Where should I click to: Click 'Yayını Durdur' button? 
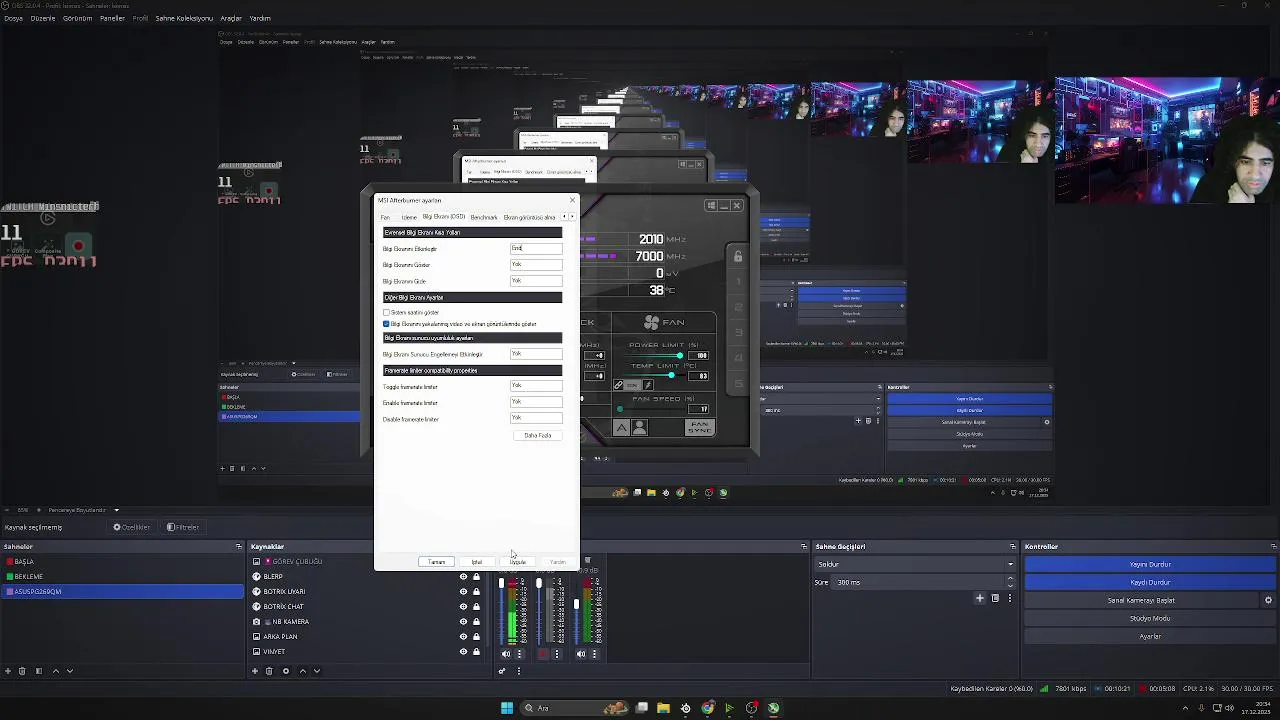point(1150,564)
